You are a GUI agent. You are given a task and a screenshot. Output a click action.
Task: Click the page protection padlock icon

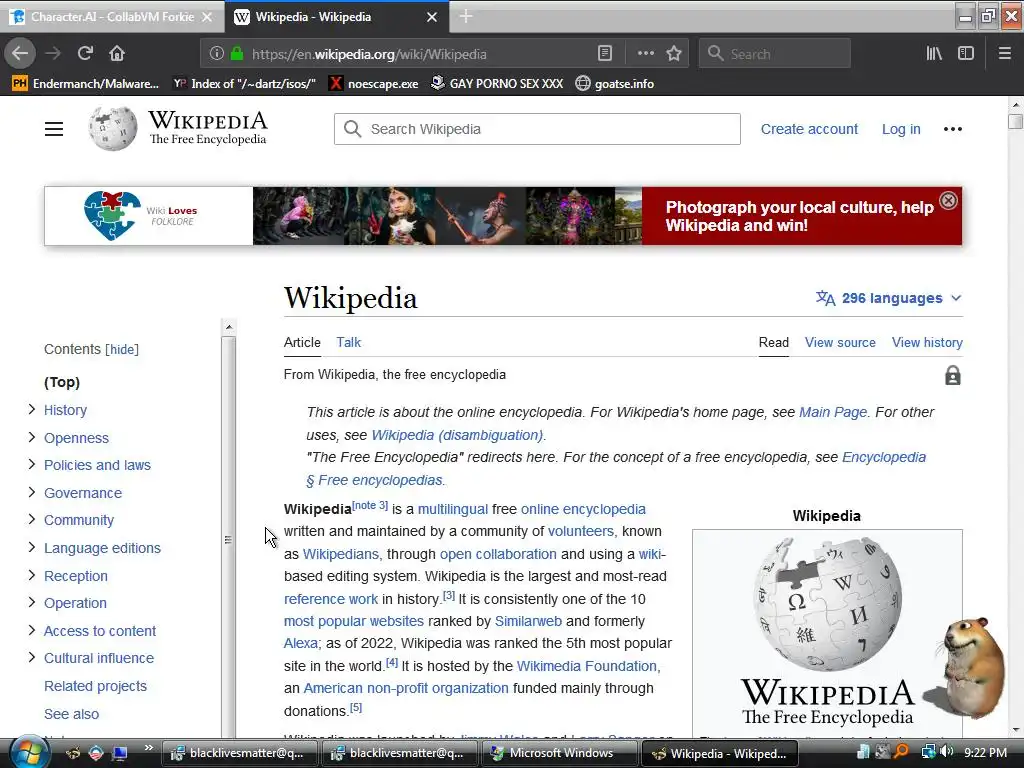[953, 376]
